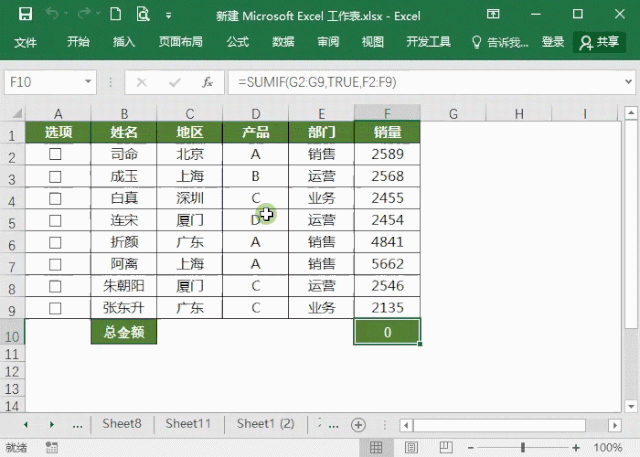Tick the checkbox for 阿离 row
Screen dimensions: 640x457
point(55,265)
